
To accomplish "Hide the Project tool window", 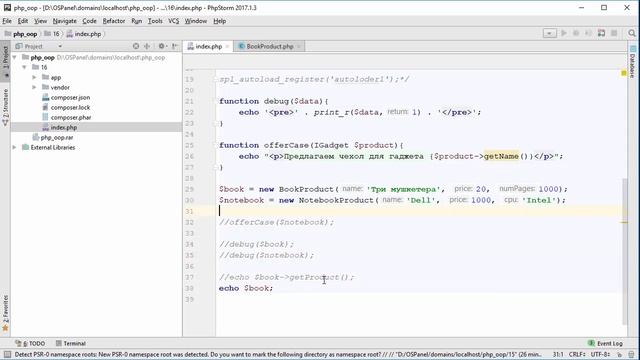I will pyautogui.click(x=175, y=47).
